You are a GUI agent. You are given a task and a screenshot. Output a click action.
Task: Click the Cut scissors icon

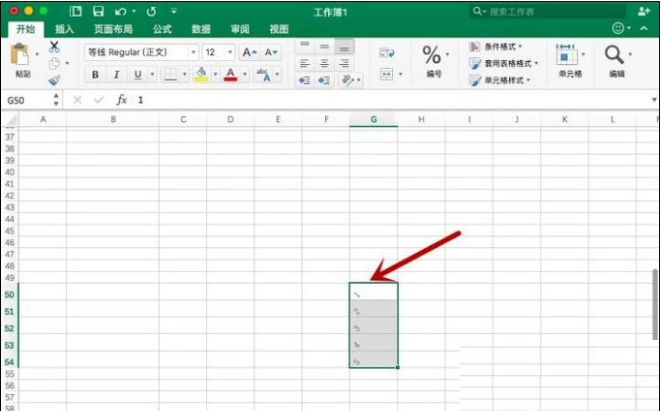point(54,46)
